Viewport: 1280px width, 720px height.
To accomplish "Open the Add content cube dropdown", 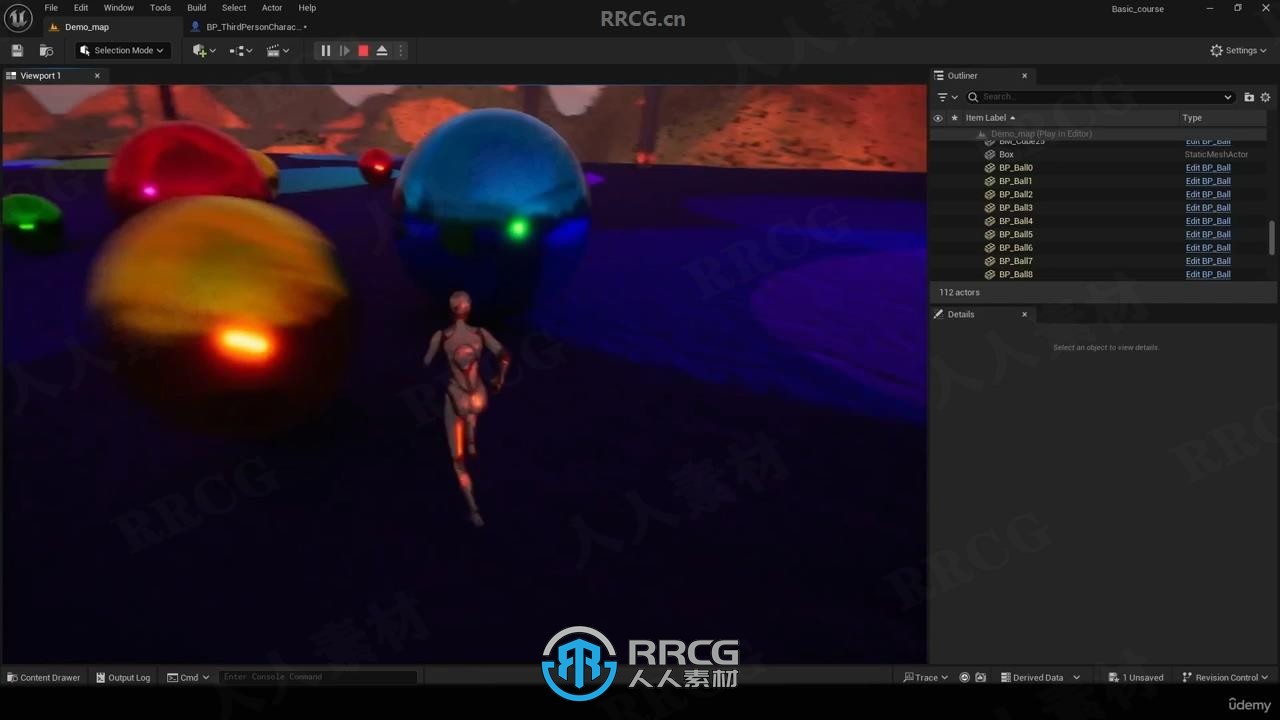I will tap(204, 50).
